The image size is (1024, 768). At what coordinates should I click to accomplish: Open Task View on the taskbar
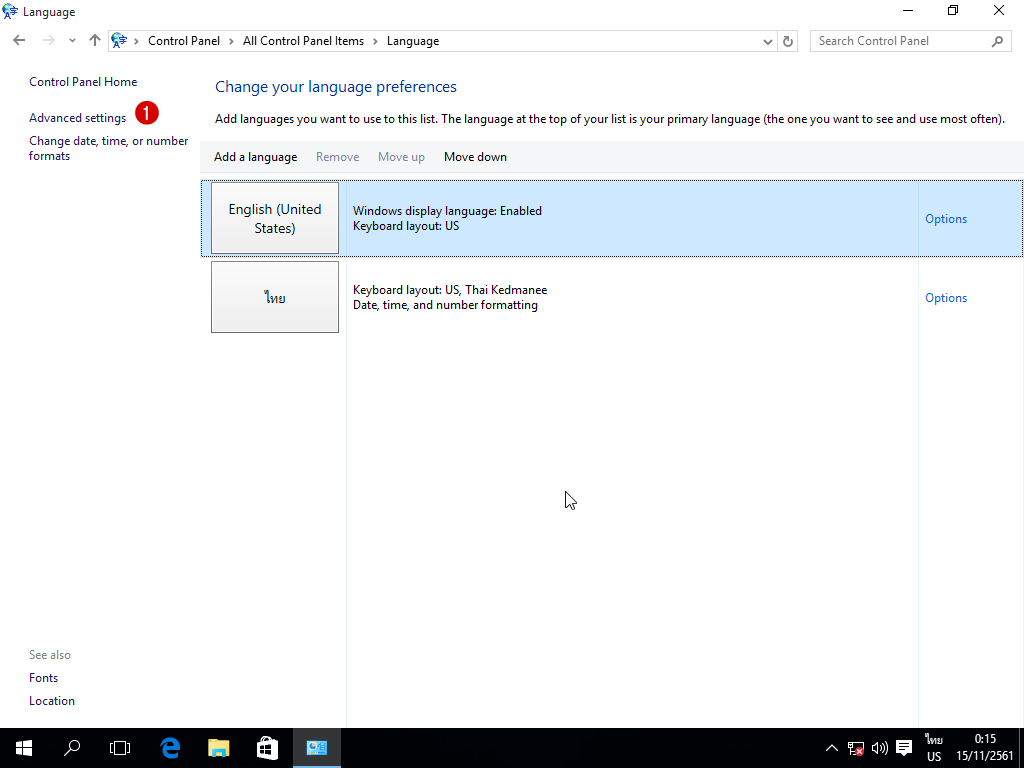(120, 747)
